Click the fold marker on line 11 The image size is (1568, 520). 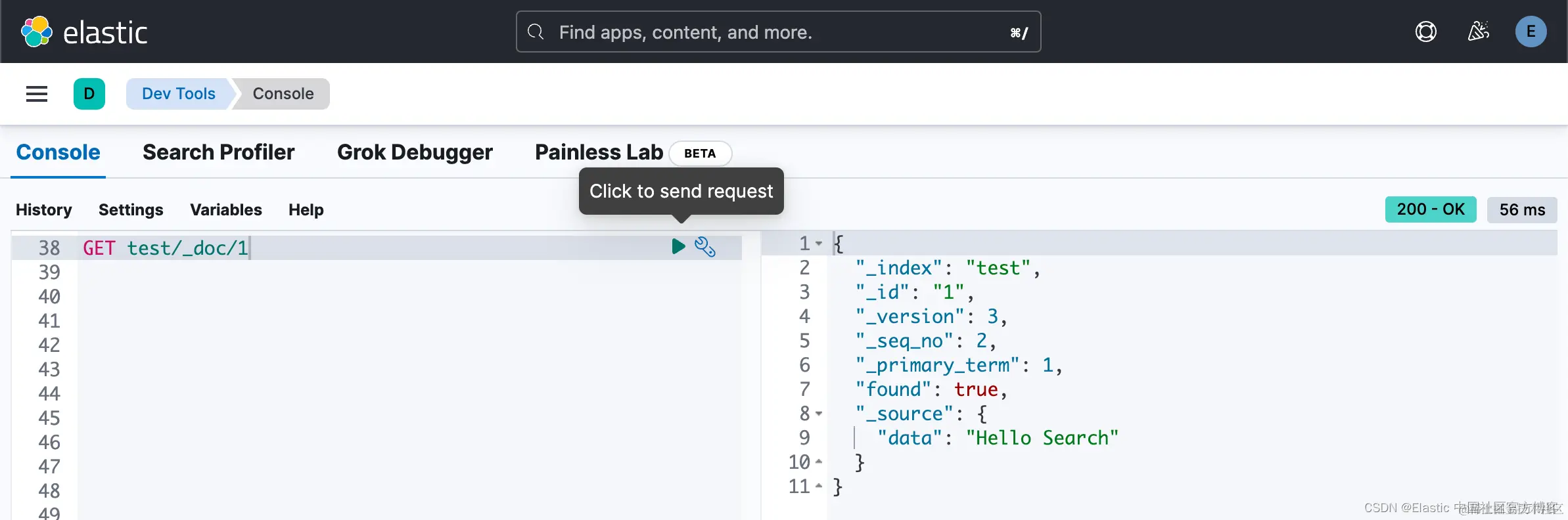click(819, 487)
